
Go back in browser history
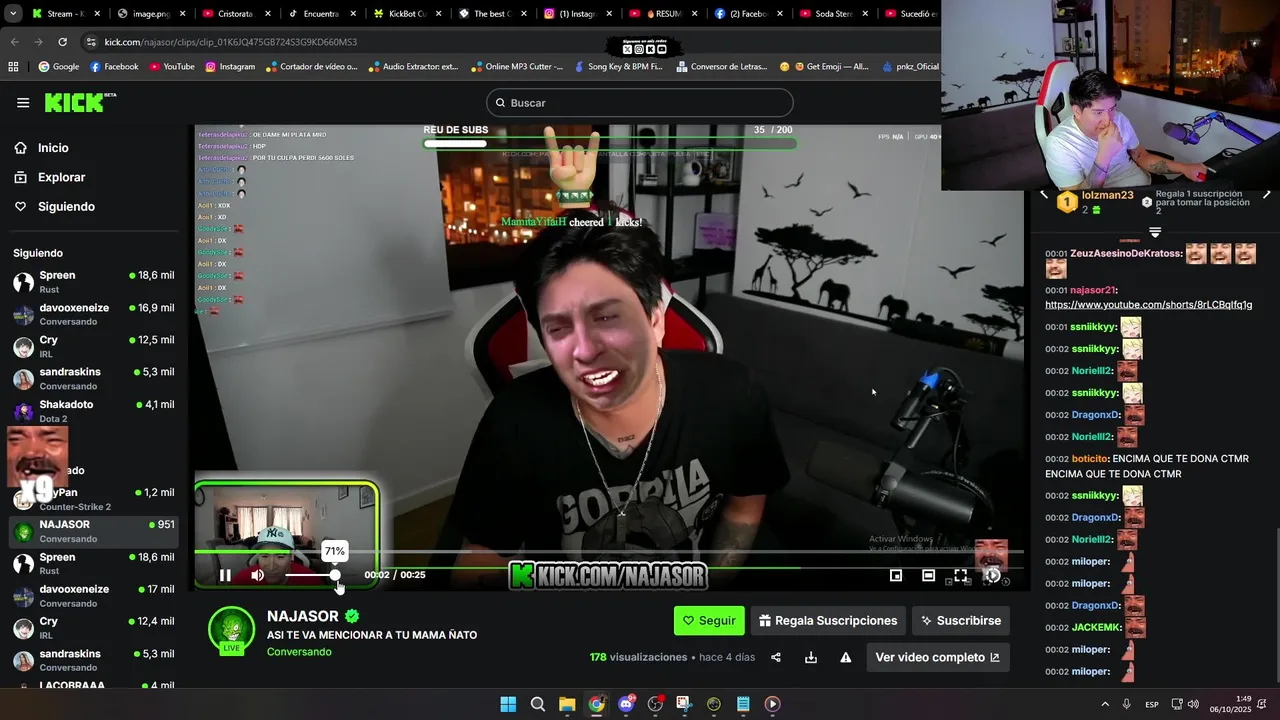tap(14, 42)
